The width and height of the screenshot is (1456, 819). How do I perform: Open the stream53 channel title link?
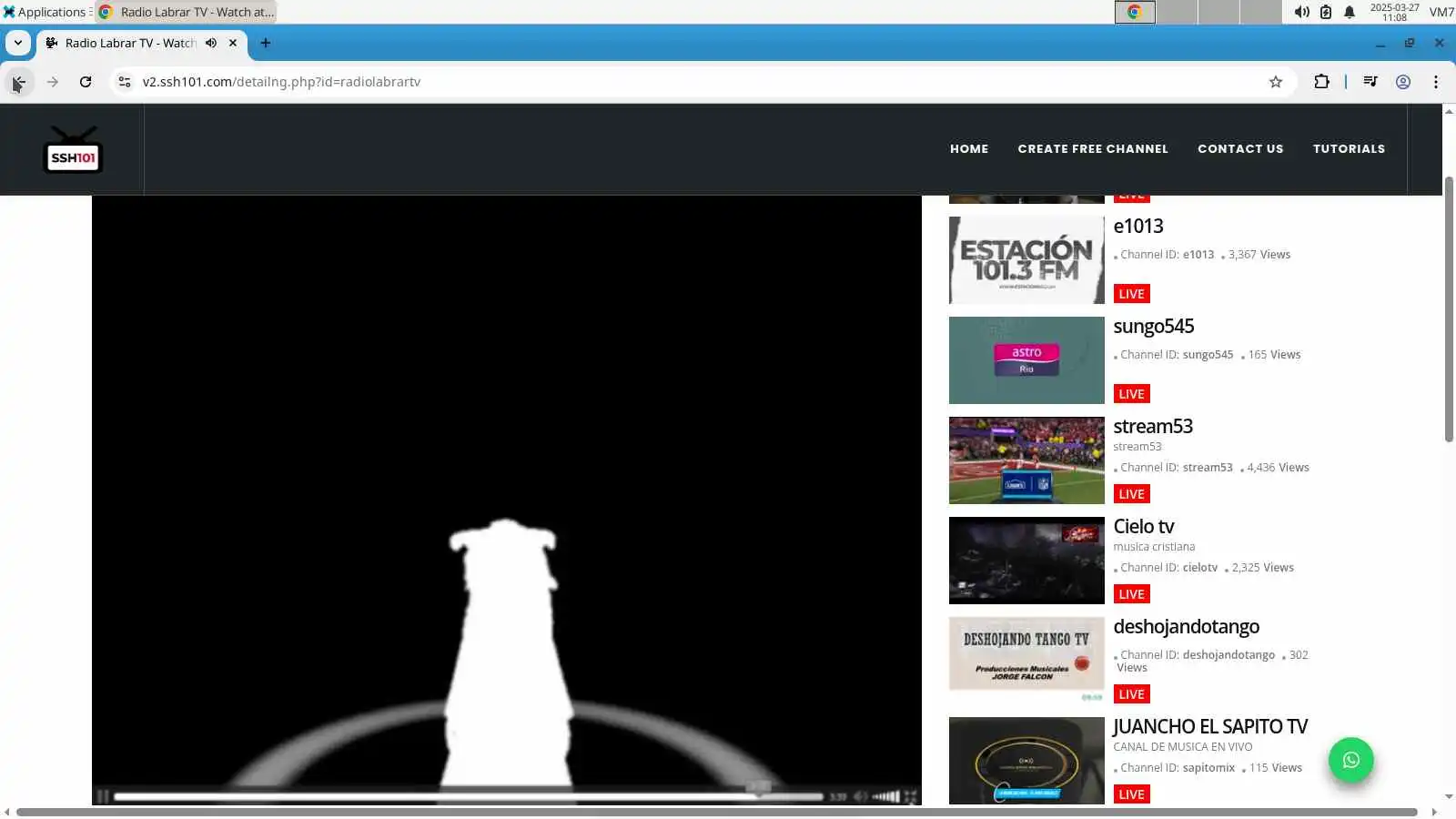(x=1153, y=427)
